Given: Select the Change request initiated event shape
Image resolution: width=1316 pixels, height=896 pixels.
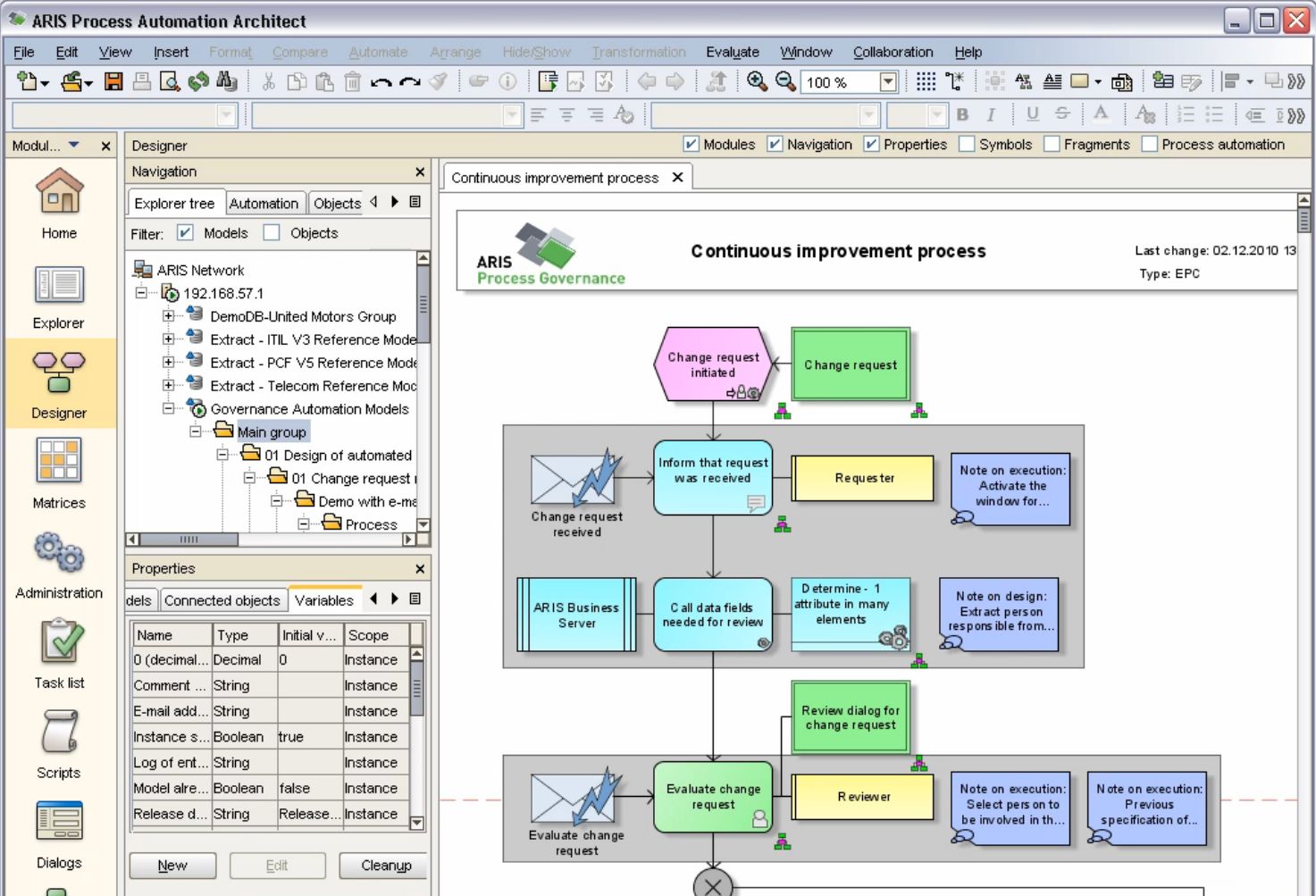Looking at the screenshot, I should [713, 364].
